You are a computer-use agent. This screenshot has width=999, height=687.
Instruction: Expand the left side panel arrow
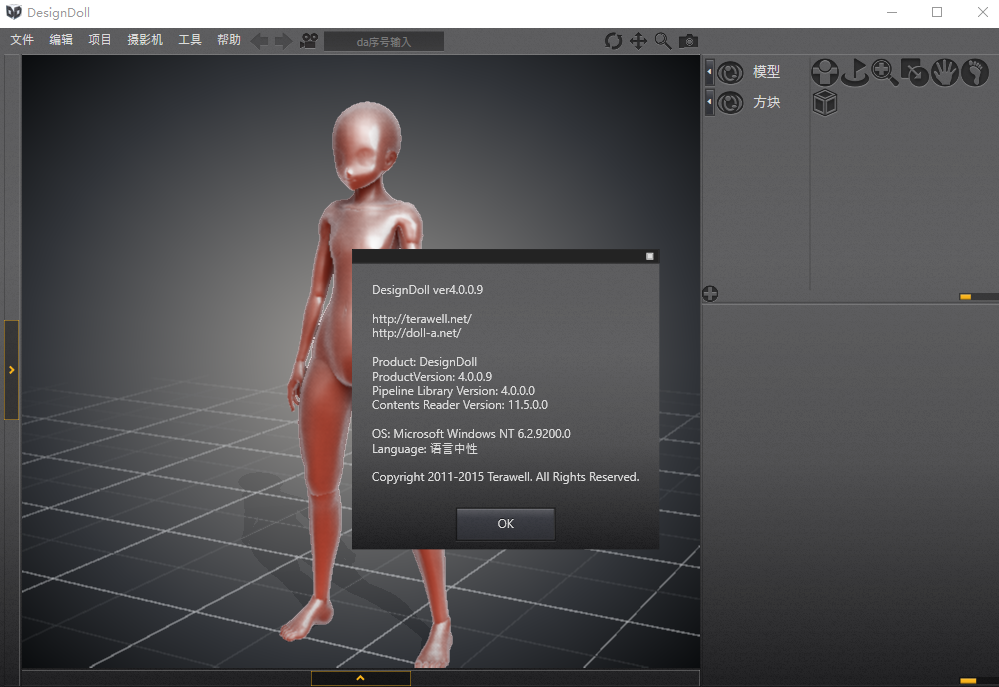point(11,370)
